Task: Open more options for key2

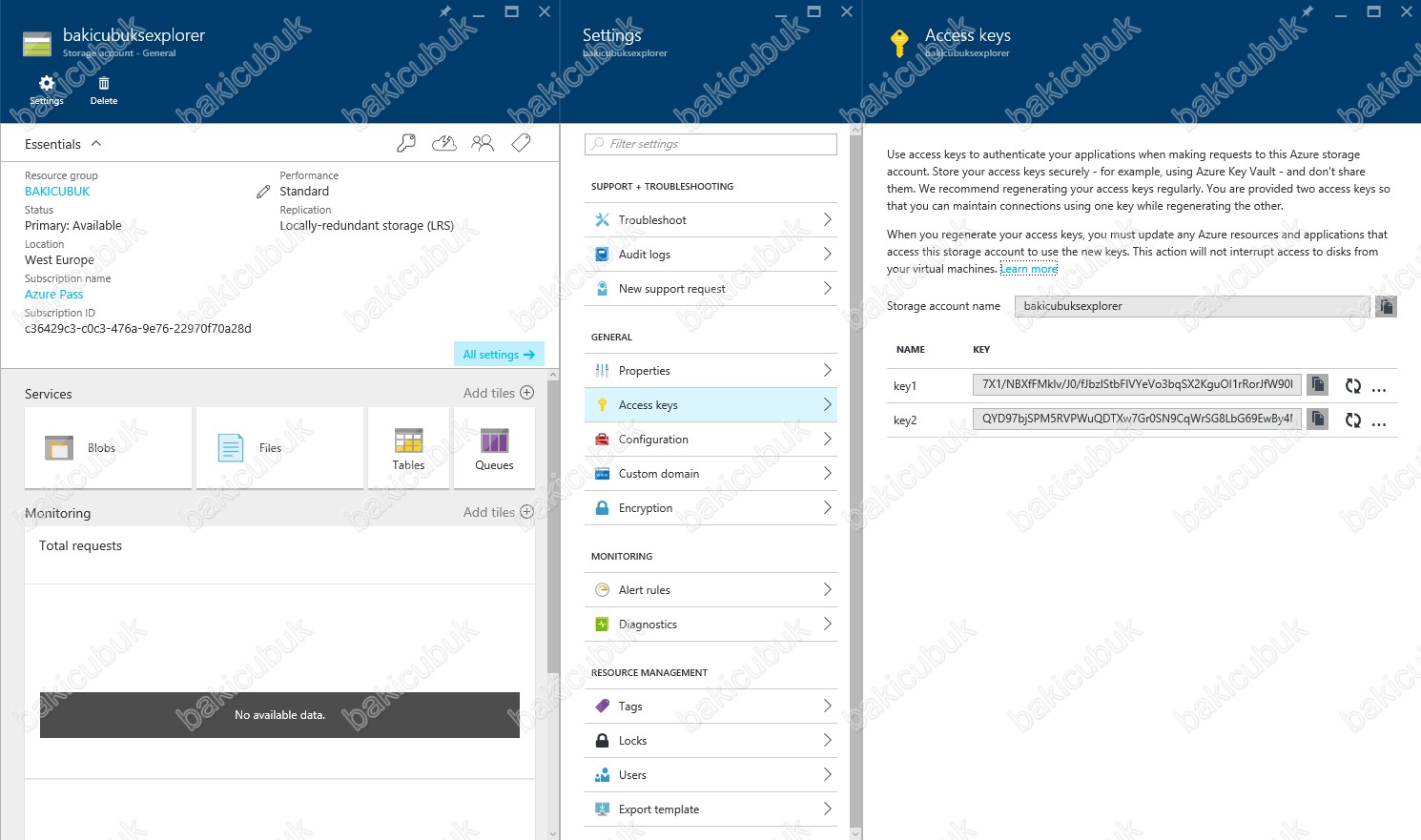Action: point(1379,422)
